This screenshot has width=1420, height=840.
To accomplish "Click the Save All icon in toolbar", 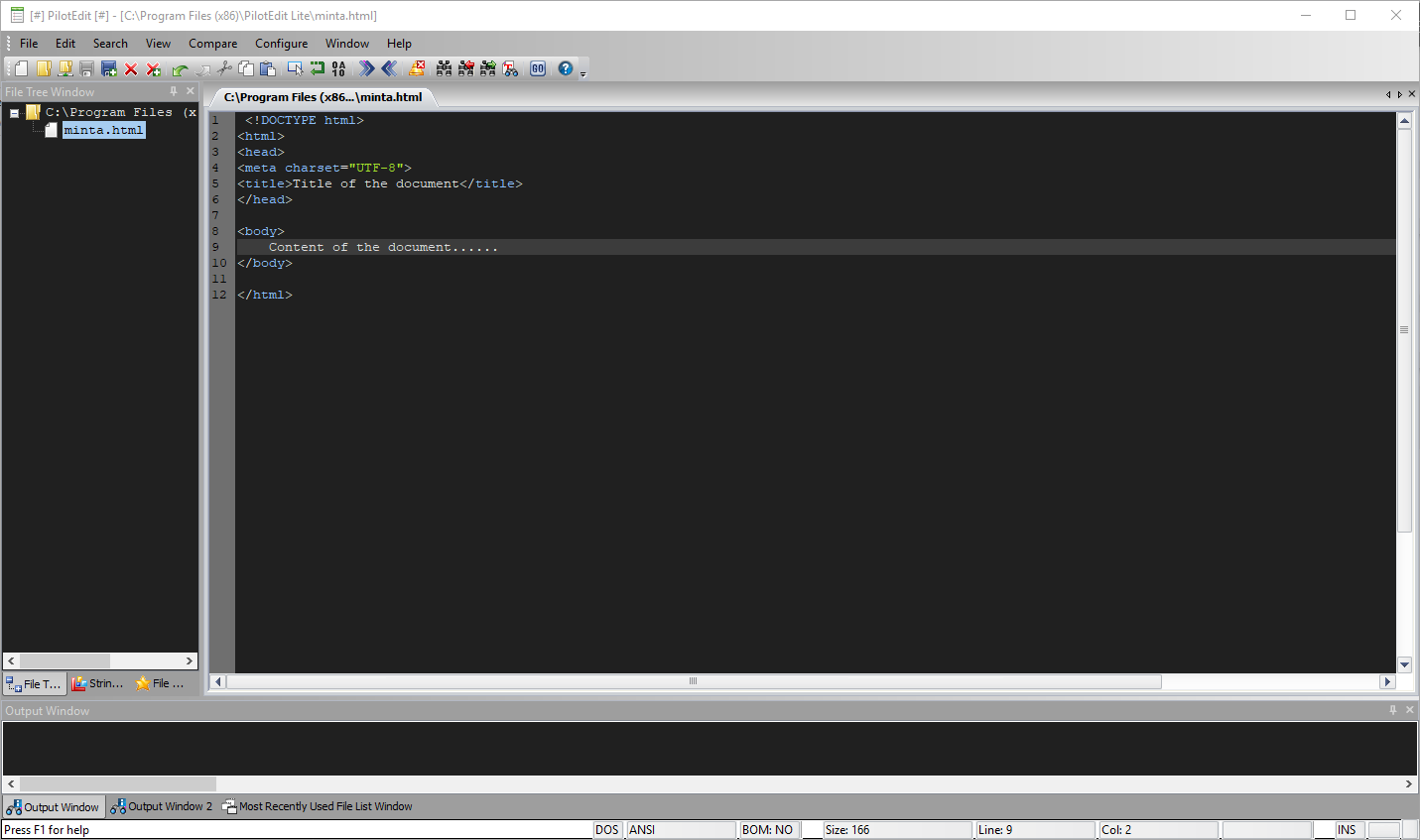I will [x=109, y=68].
